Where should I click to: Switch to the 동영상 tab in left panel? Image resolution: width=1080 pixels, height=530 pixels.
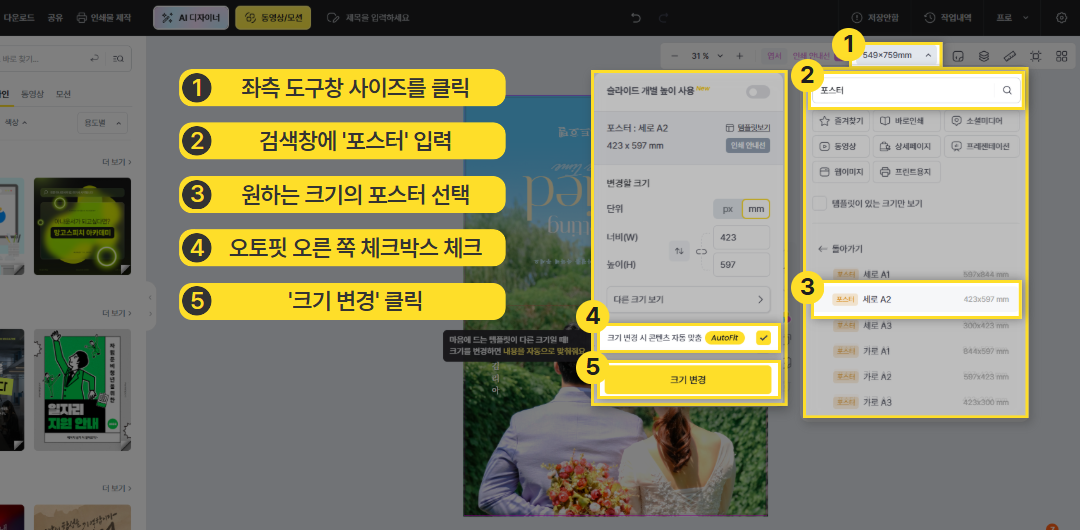pos(32,94)
